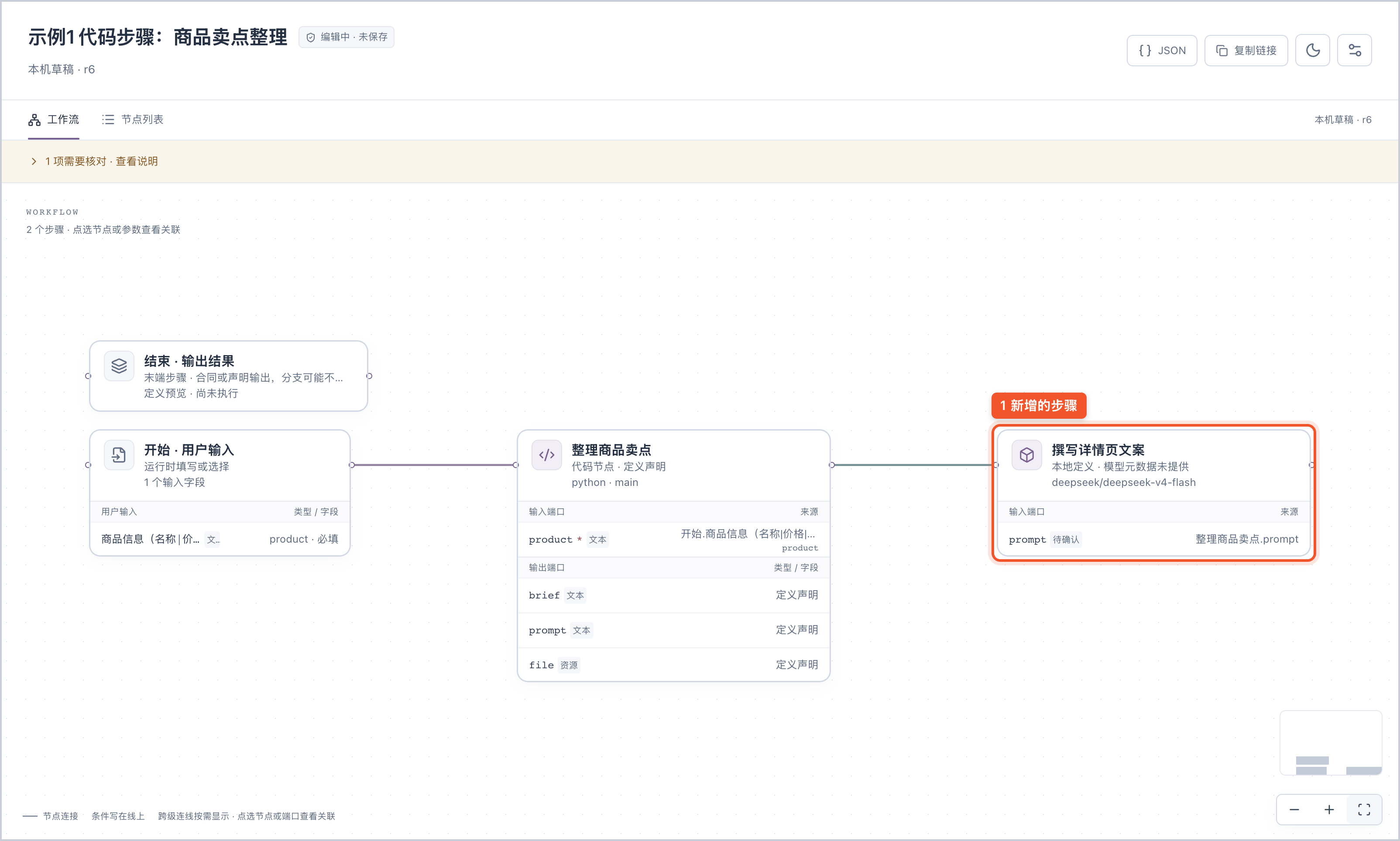The height and width of the screenshot is (841, 1400).
Task: Click the list icon in 节点列表 tab
Action: (x=108, y=120)
